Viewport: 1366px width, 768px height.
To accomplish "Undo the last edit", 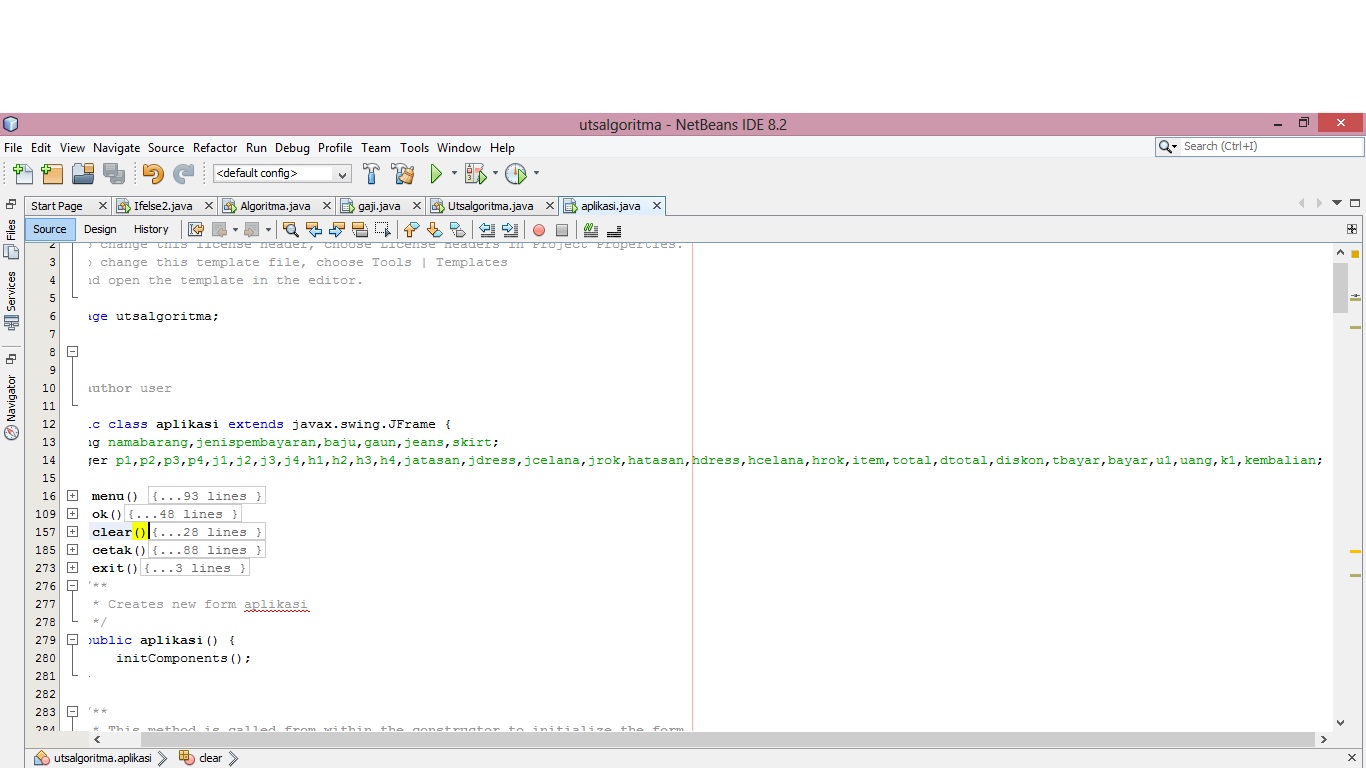I will click(x=153, y=173).
